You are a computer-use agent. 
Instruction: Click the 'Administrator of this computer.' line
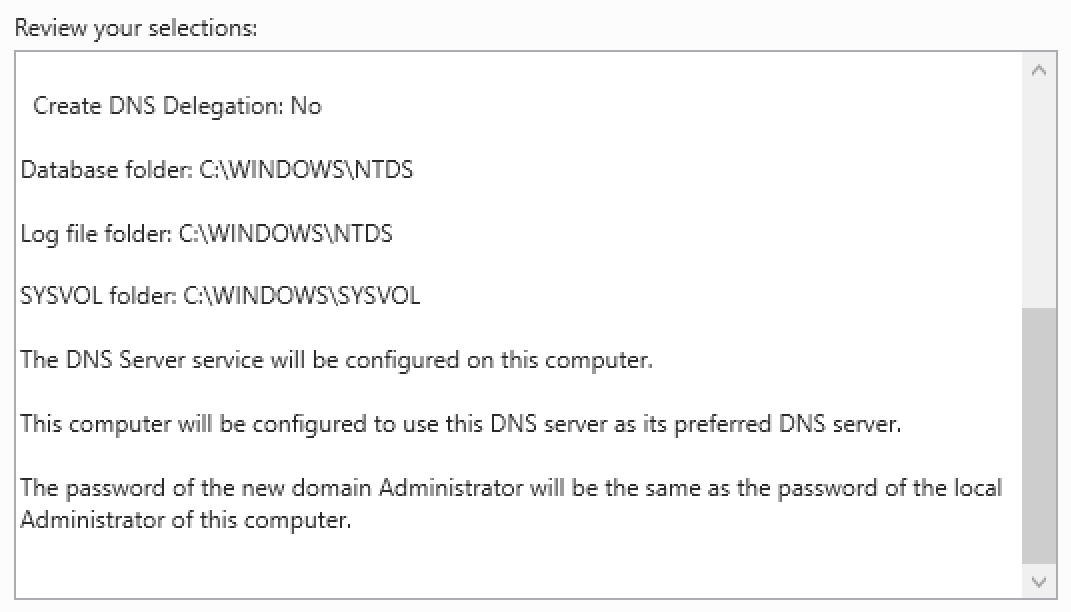[186, 521]
